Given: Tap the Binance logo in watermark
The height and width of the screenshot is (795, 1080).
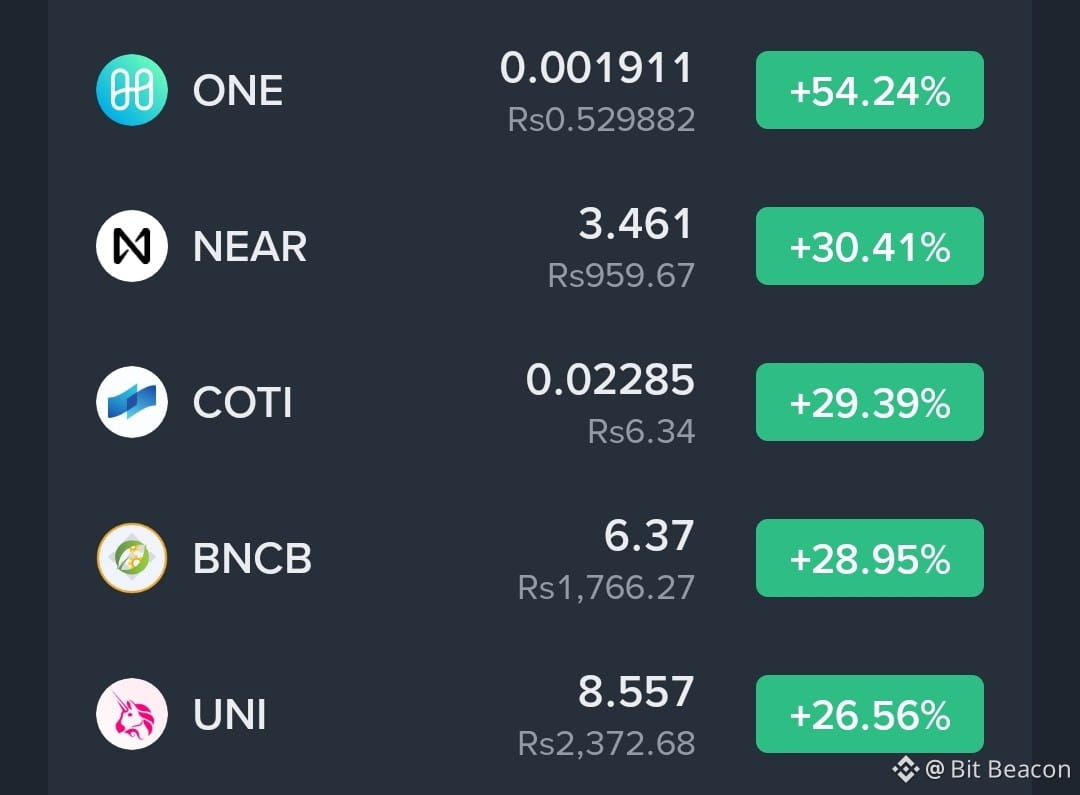Looking at the screenshot, I should [x=905, y=769].
